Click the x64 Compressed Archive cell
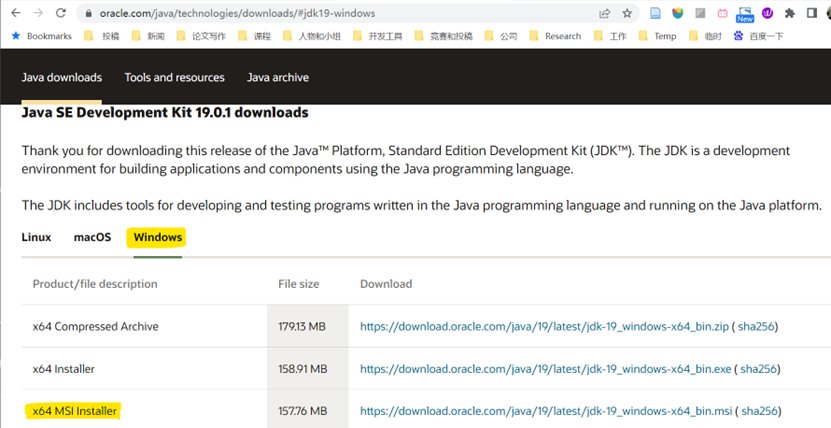 95,326
